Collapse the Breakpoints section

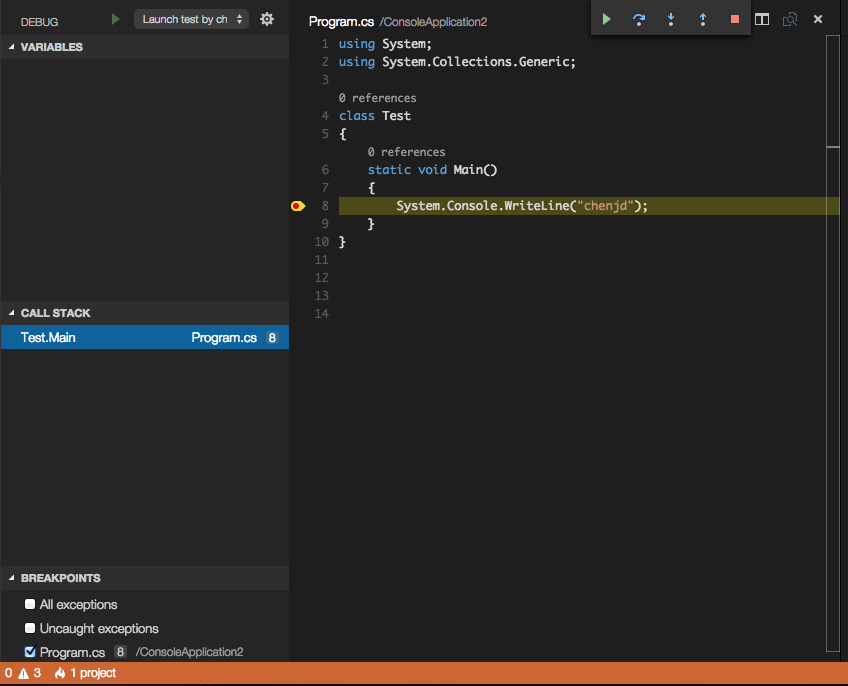[11, 578]
